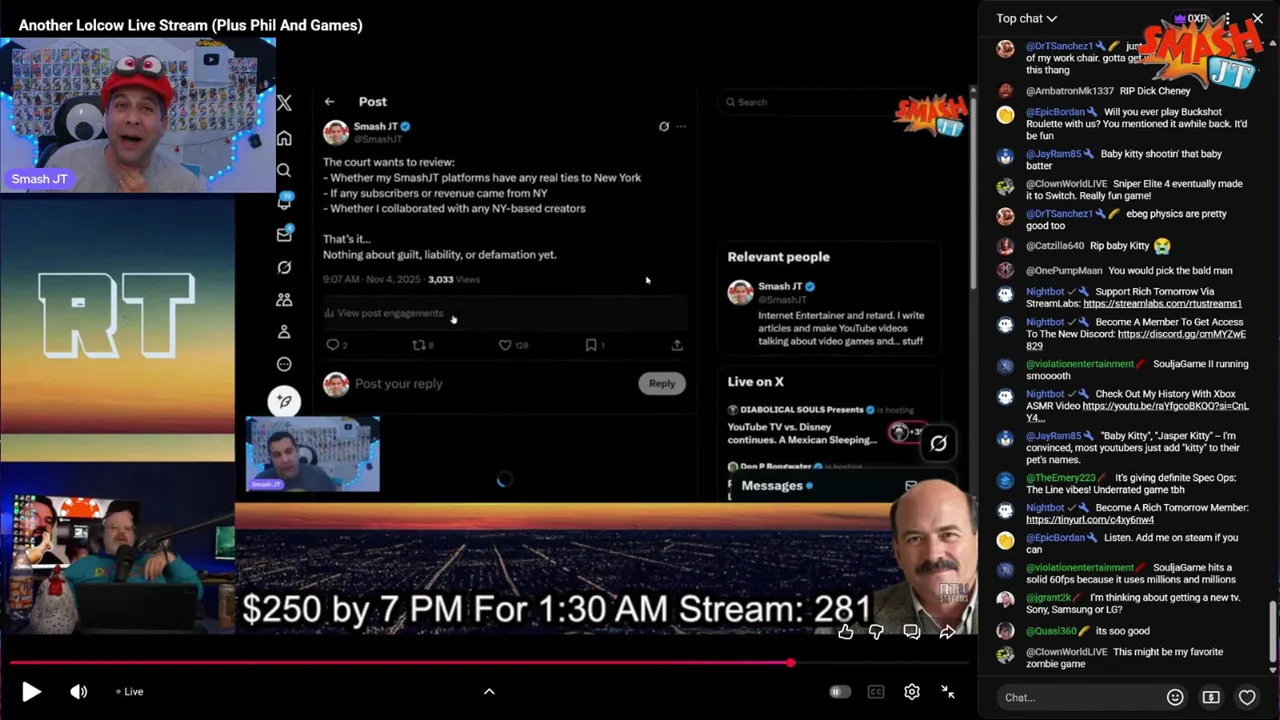Click the Reply button

point(662,383)
